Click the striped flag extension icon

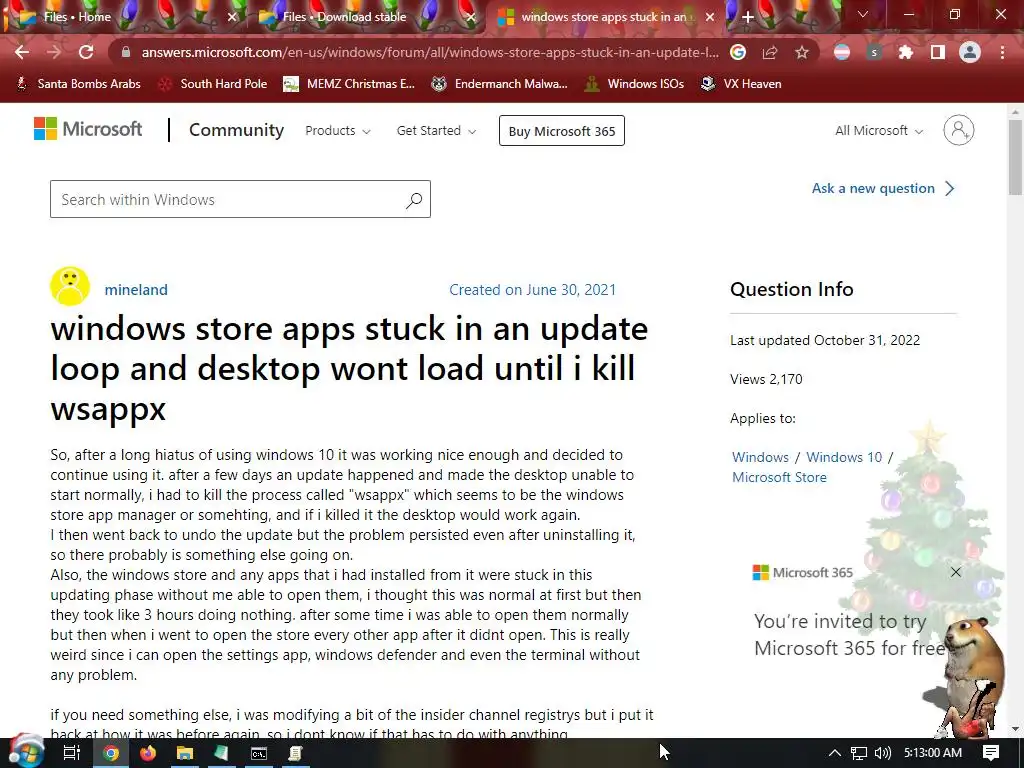pos(842,52)
